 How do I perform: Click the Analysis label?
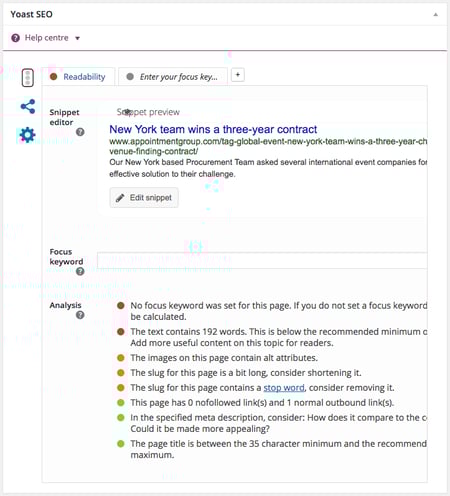(65, 305)
